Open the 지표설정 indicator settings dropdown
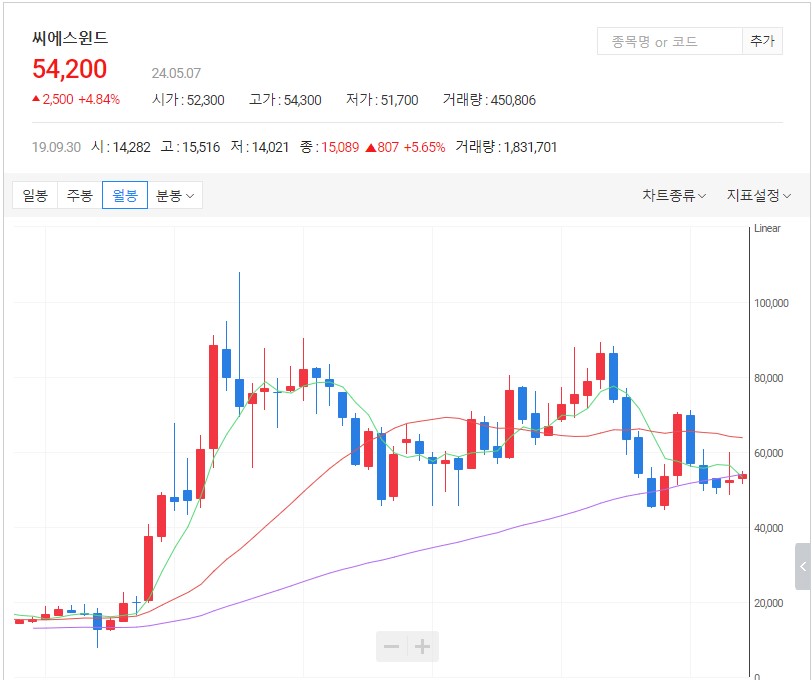 point(759,196)
